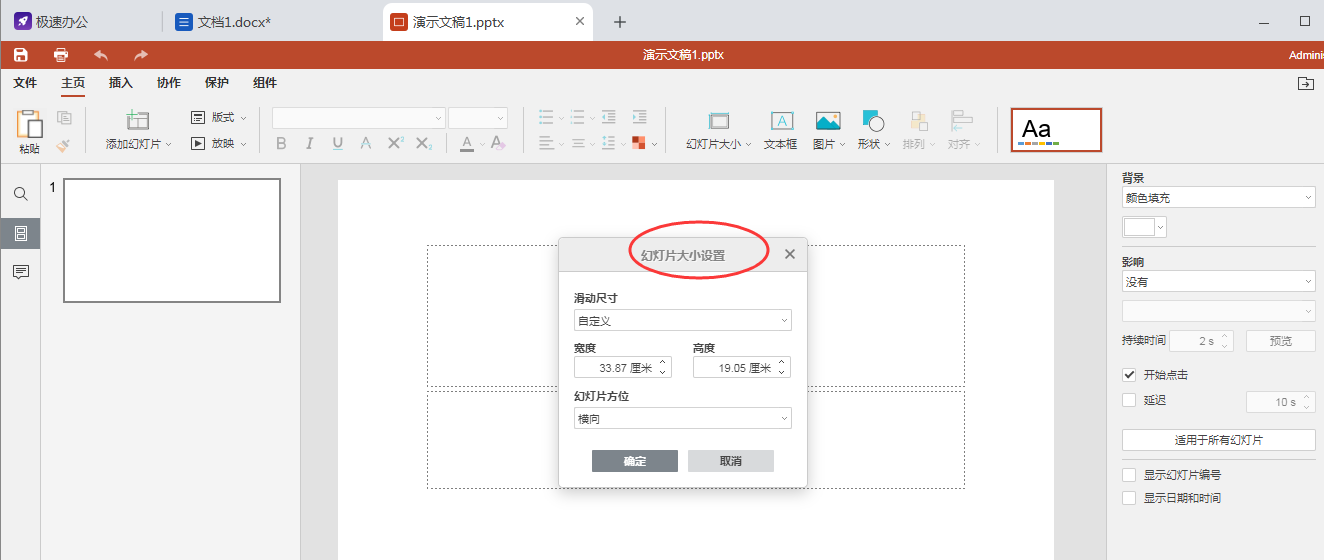The height and width of the screenshot is (560, 1324).
Task: Click the print icon
Action: 61,55
